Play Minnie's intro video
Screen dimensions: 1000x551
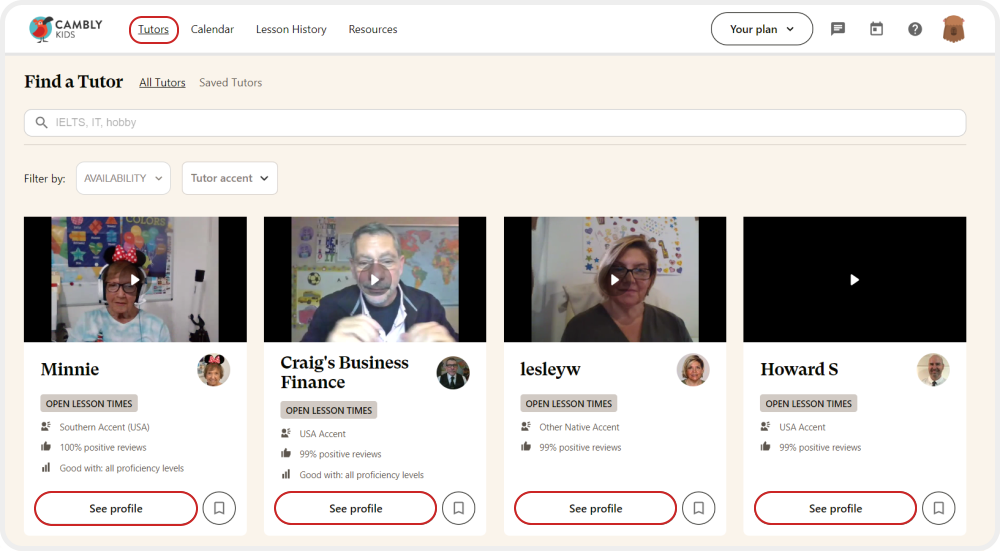(135, 280)
